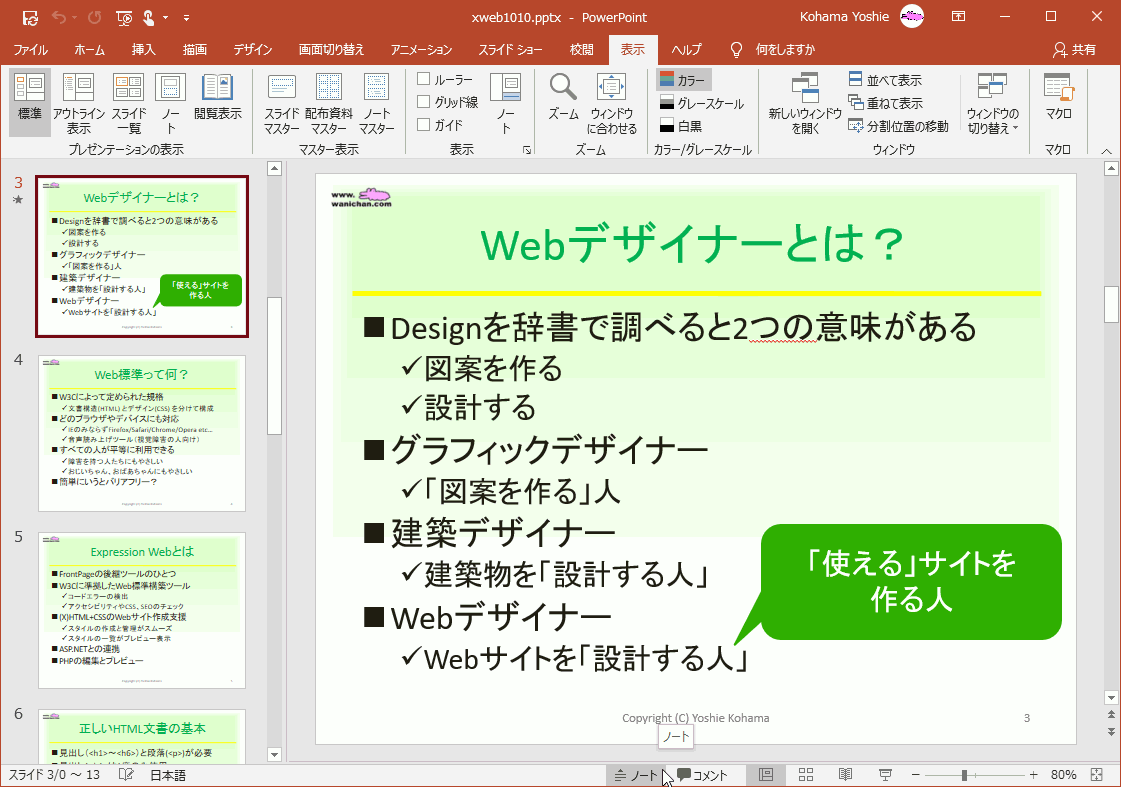
Task: Select Black and White (白黒) mode
Action: click(x=680, y=126)
